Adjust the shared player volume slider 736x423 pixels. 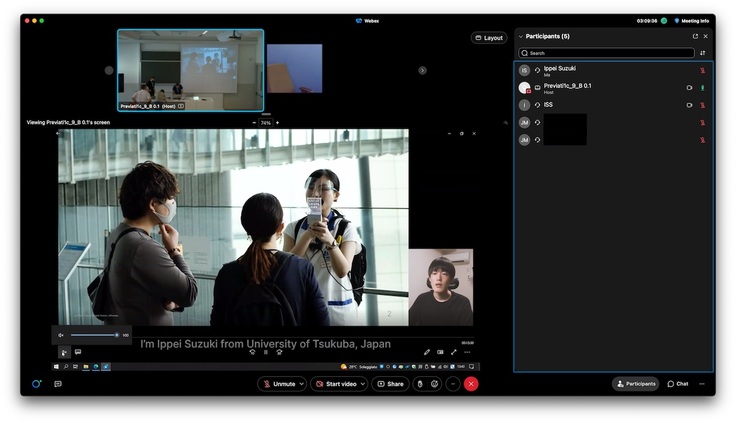point(94,335)
